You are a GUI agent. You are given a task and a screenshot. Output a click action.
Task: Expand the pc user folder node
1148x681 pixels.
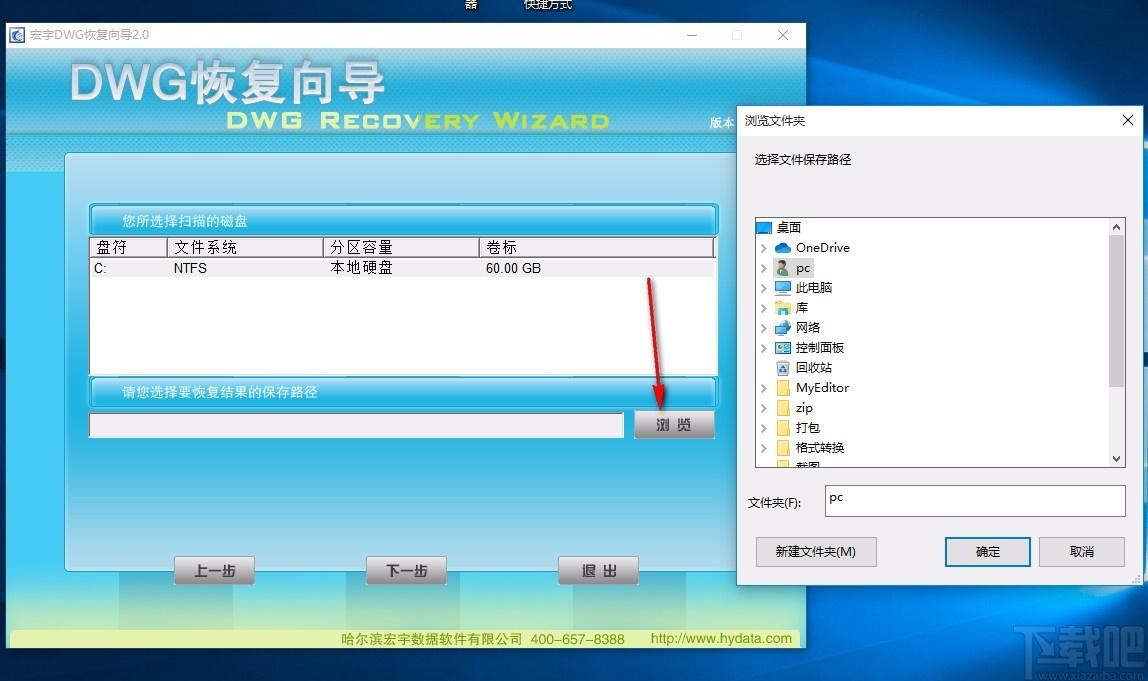[x=764, y=268]
